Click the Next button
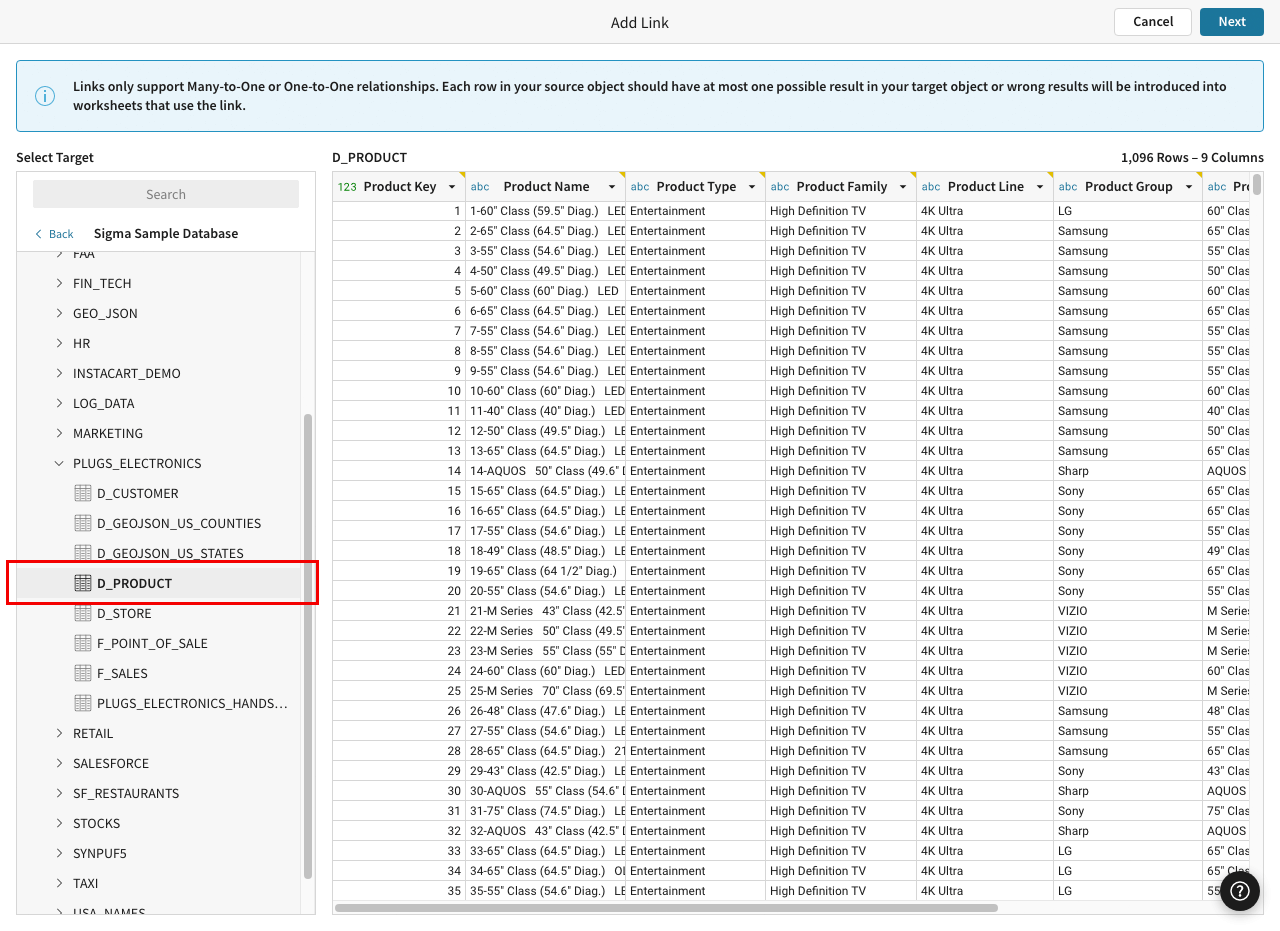Screen dimensions: 1280x931 (1232, 22)
